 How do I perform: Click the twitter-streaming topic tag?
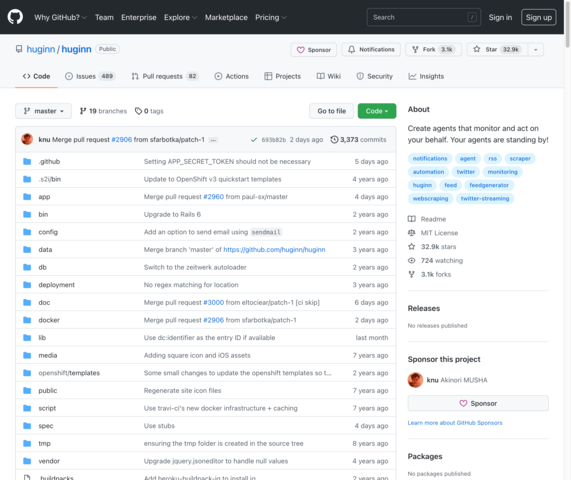click(485, 198)
